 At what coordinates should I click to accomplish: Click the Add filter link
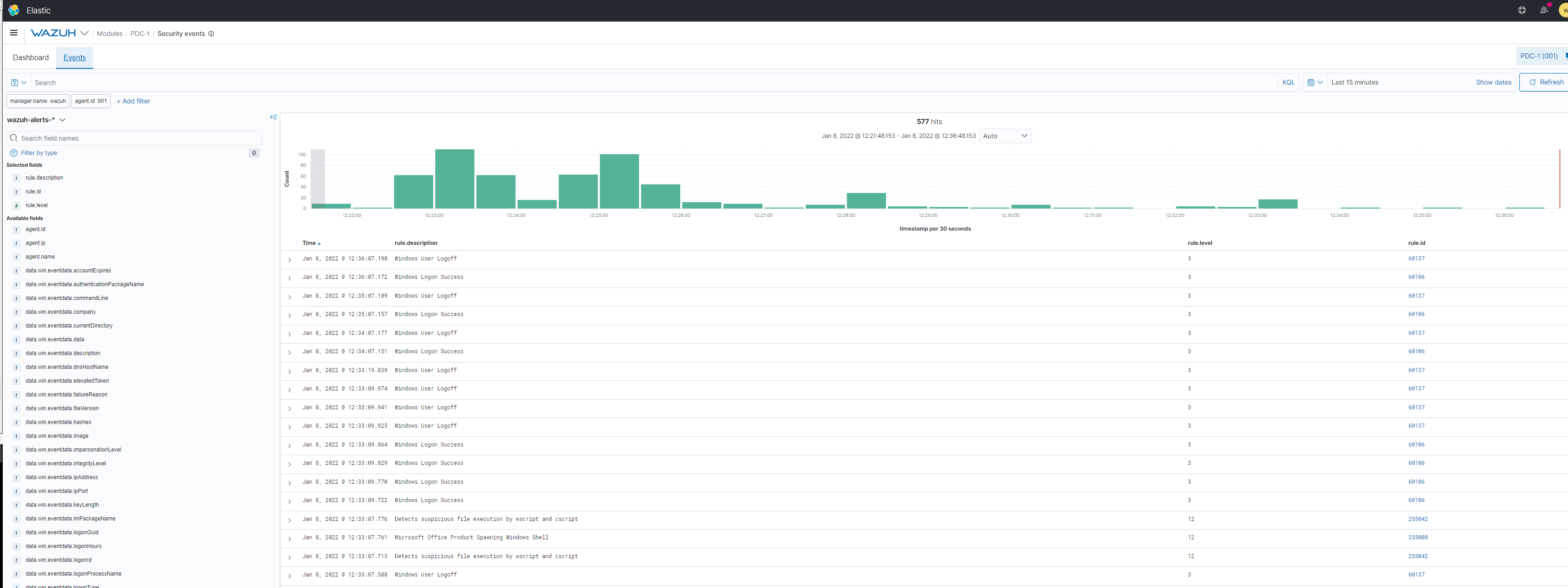tap(133, 101)
